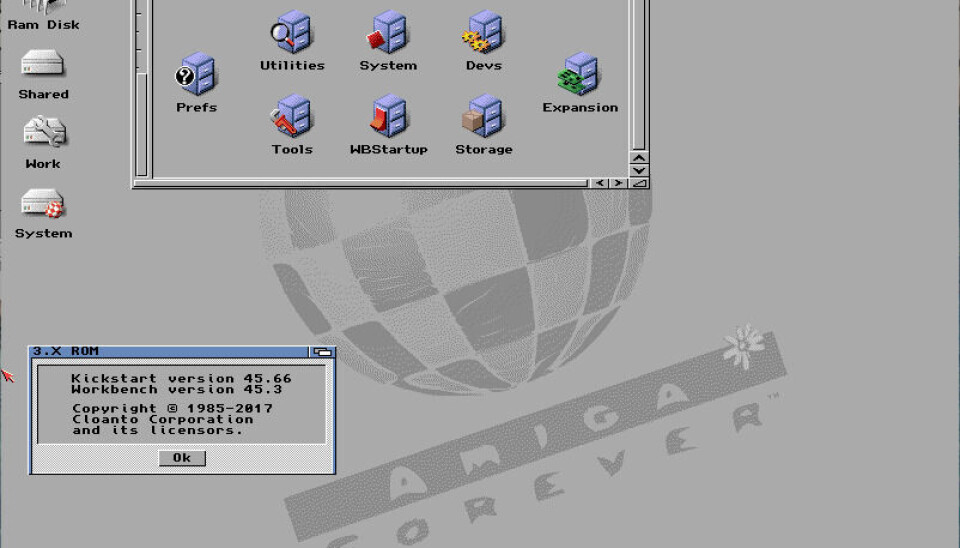This screenshot has width=960, height=548.
Task: Select the Work drive icon
Action: [43, 142]
